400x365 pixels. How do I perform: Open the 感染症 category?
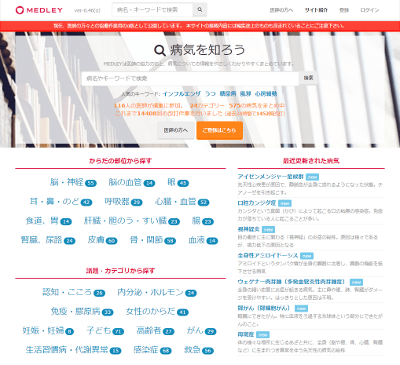[152, 350]
